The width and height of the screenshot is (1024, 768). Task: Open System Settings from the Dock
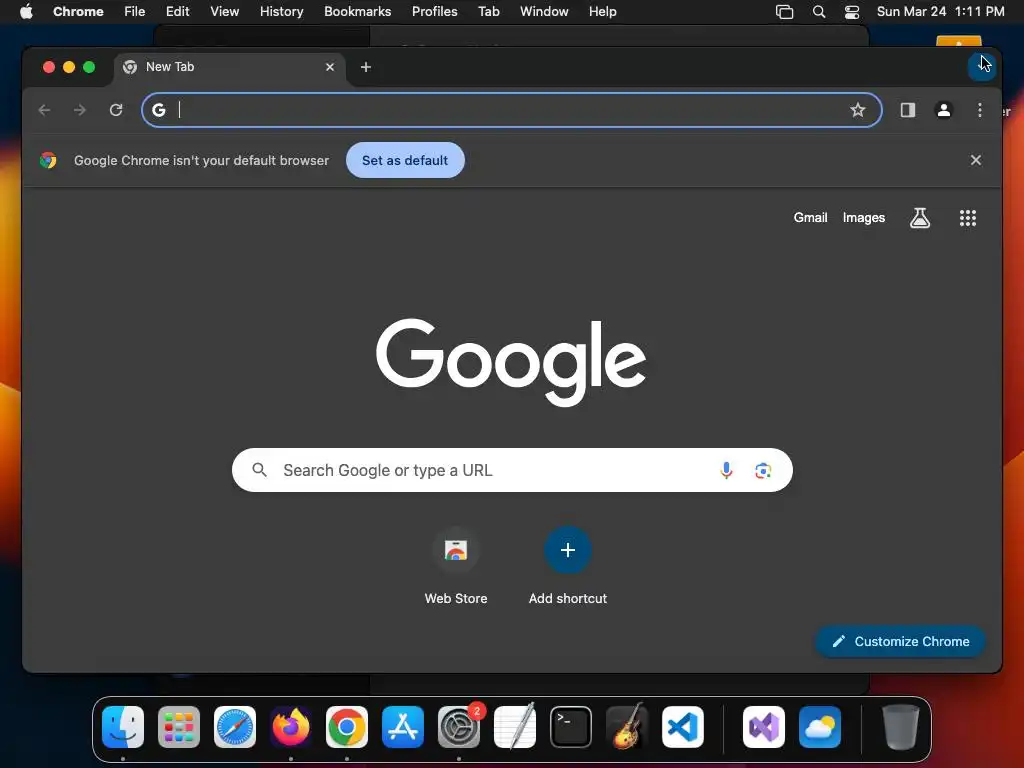[458, 727]
